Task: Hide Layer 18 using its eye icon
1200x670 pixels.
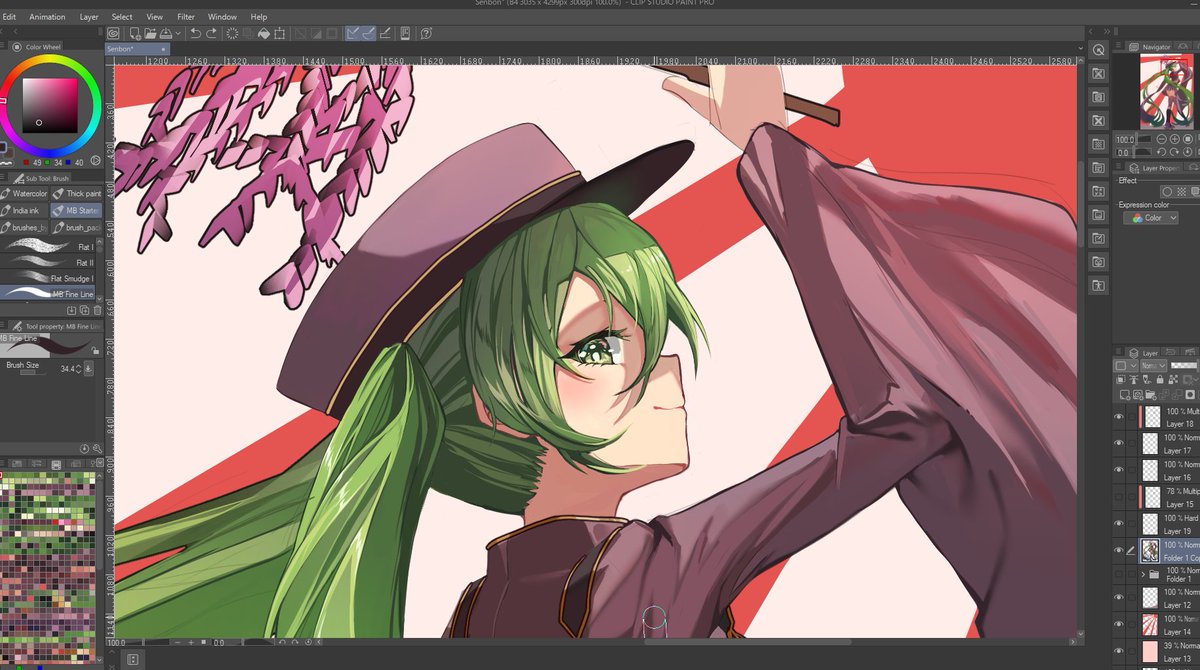Action: pos(1119,417)
